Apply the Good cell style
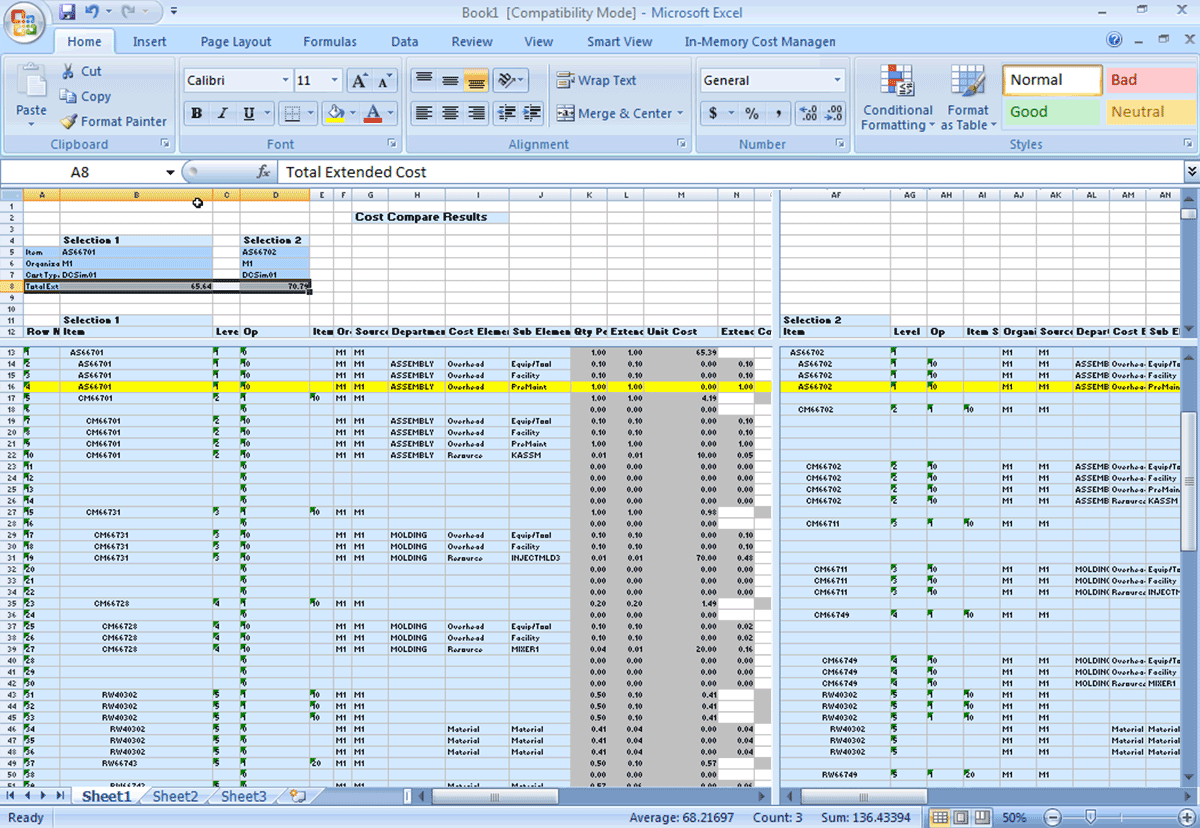The width and height of the screenshot is (1200, 828). click(x=1050, y=112)
